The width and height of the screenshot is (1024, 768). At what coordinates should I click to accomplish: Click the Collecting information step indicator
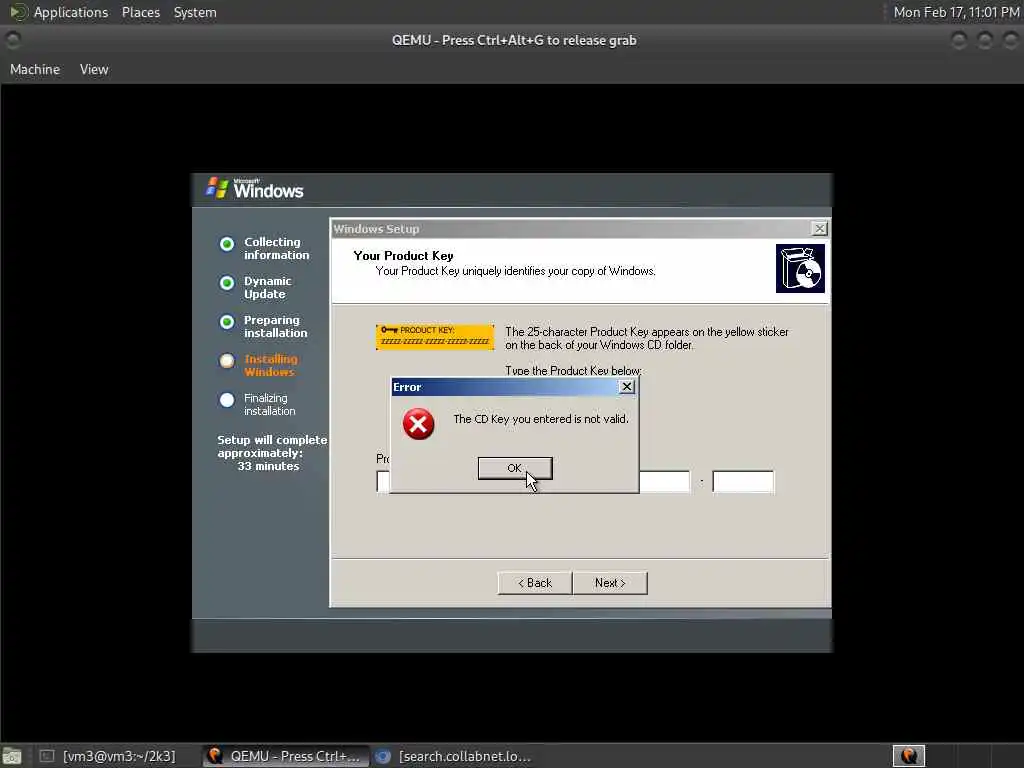pos(227,244)
